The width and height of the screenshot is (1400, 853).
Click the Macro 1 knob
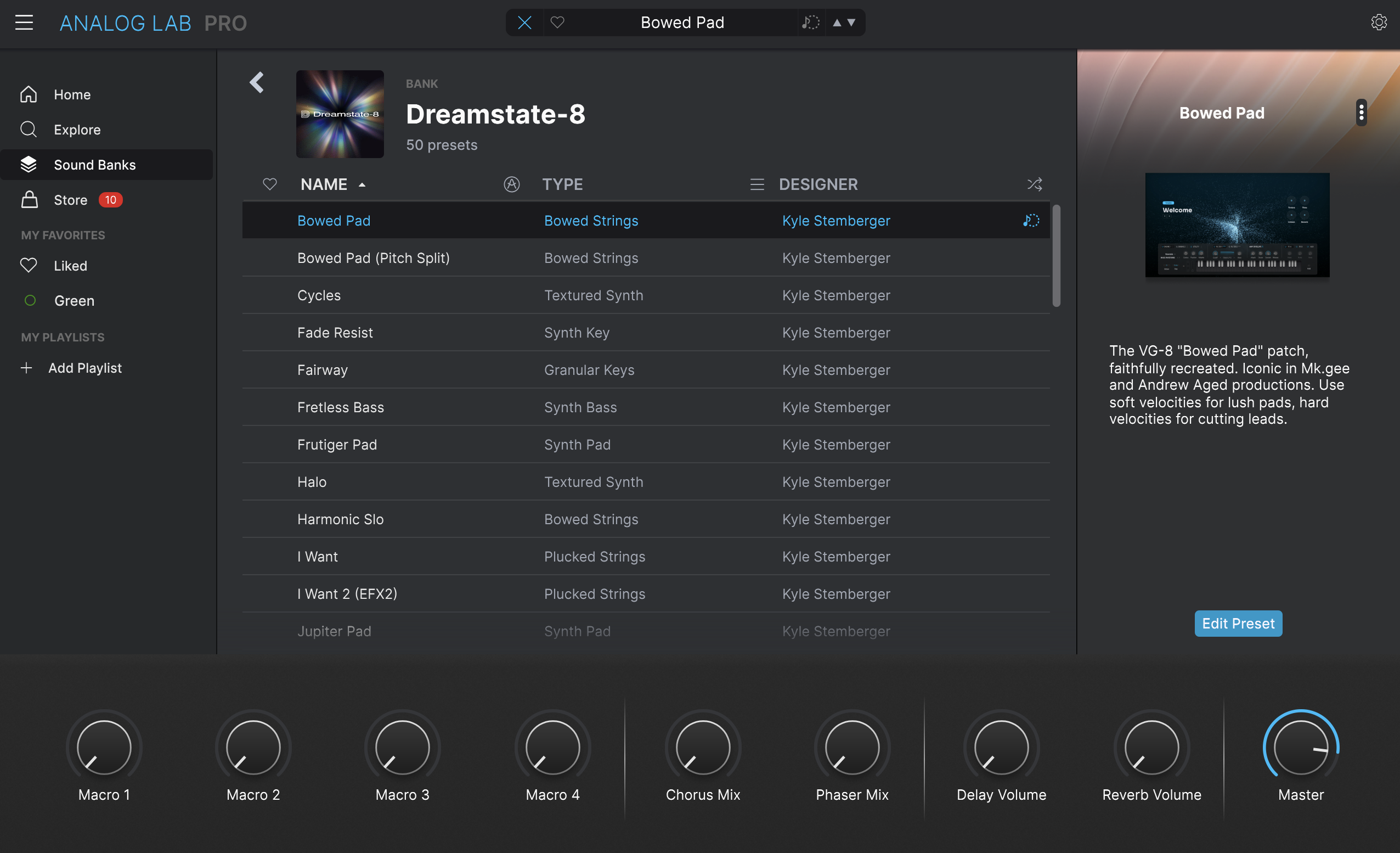pos(104,747)
